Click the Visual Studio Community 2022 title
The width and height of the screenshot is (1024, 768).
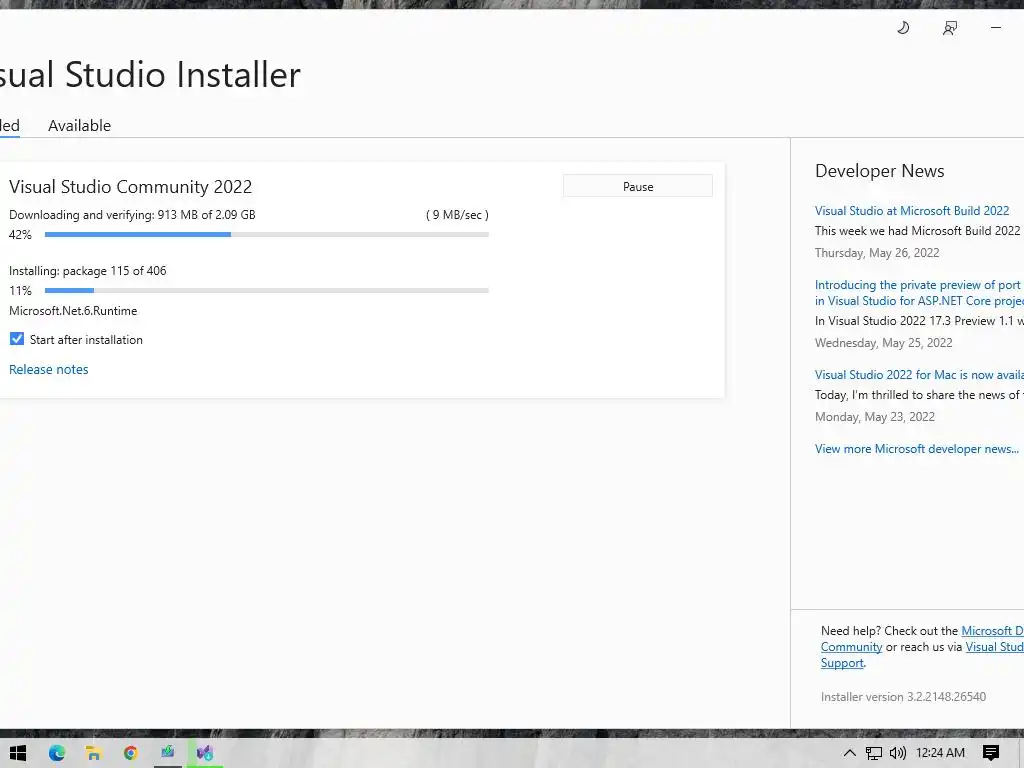pyautogui.click(x=130, y=187)
